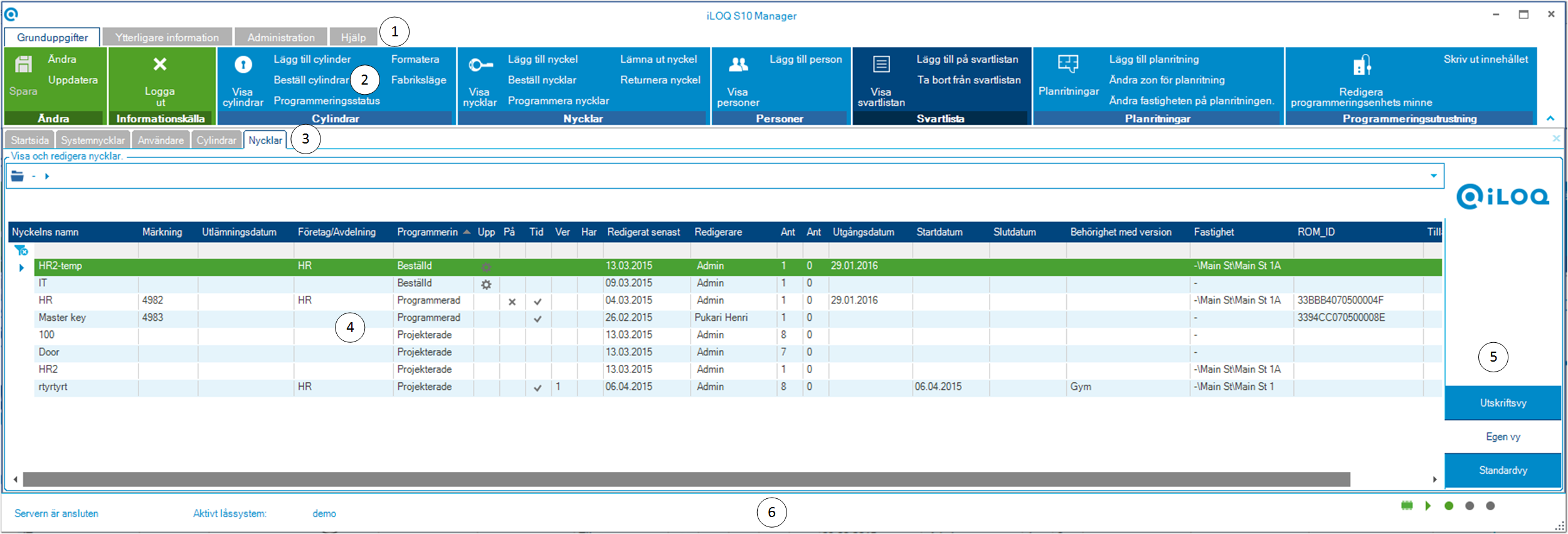This screenshot has width=1568, height=534.
Task: Click the X mark in HR row
Action: coord(512,301)
